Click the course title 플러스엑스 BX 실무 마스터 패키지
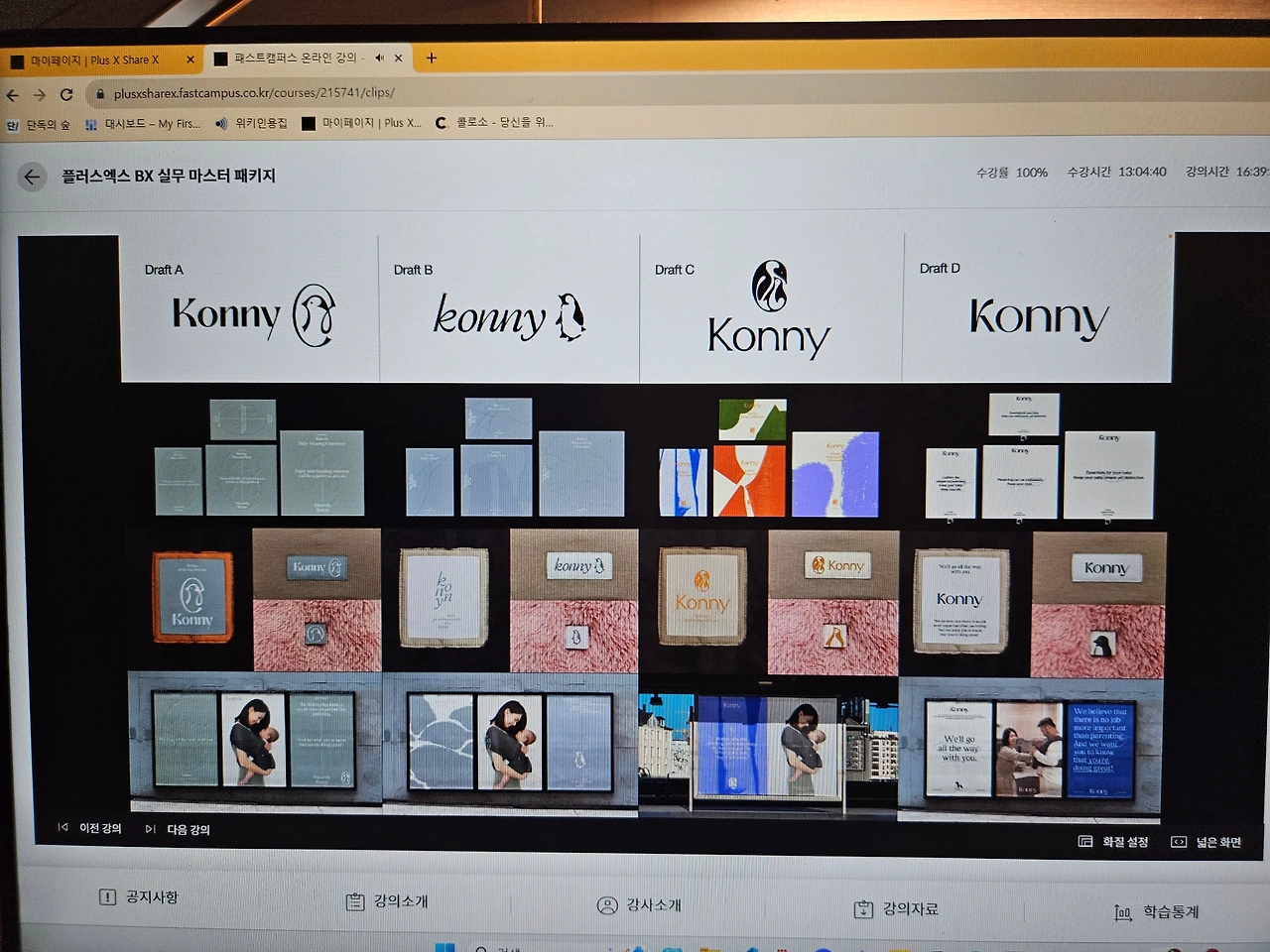The width and height of the screenshot is (1270, 952). click(169, 176)
